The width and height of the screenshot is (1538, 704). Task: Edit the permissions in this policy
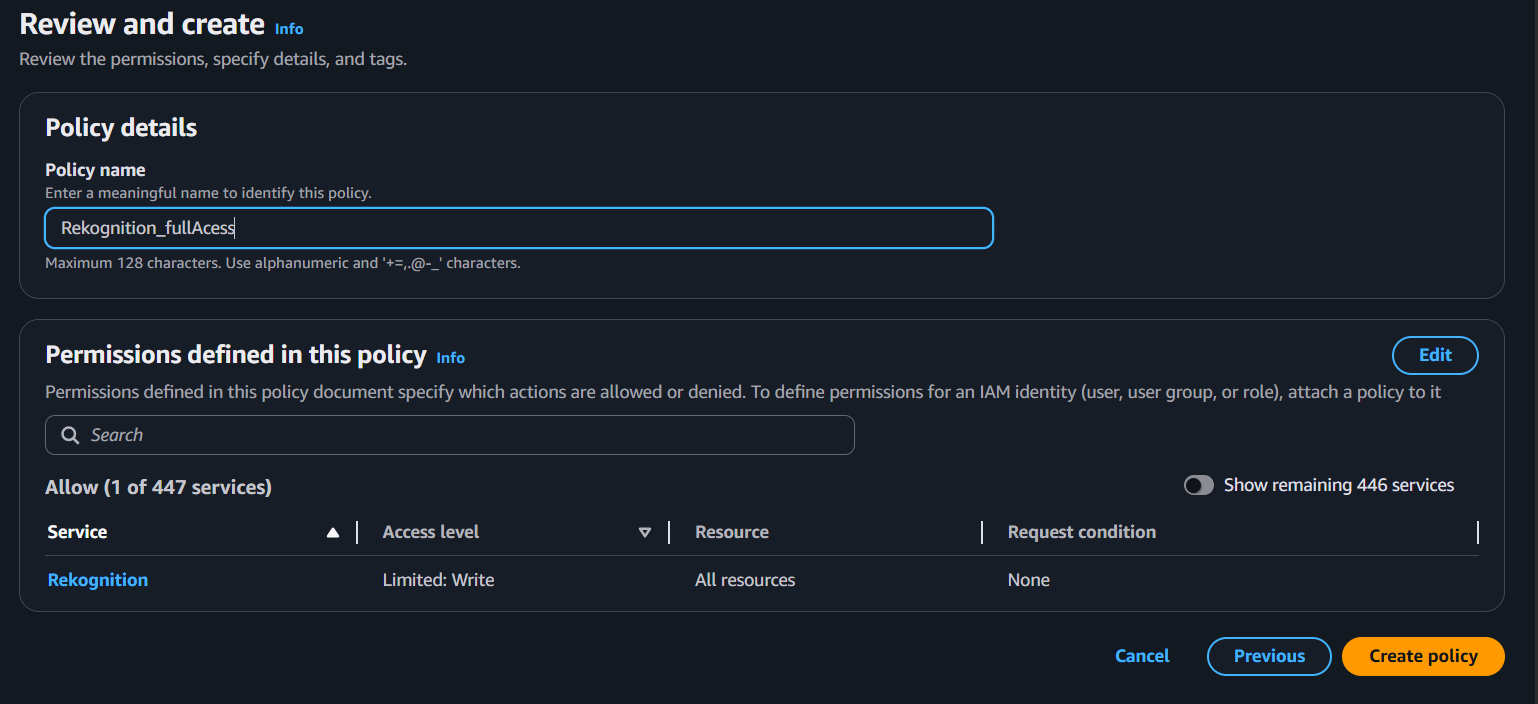[1435, 355]
